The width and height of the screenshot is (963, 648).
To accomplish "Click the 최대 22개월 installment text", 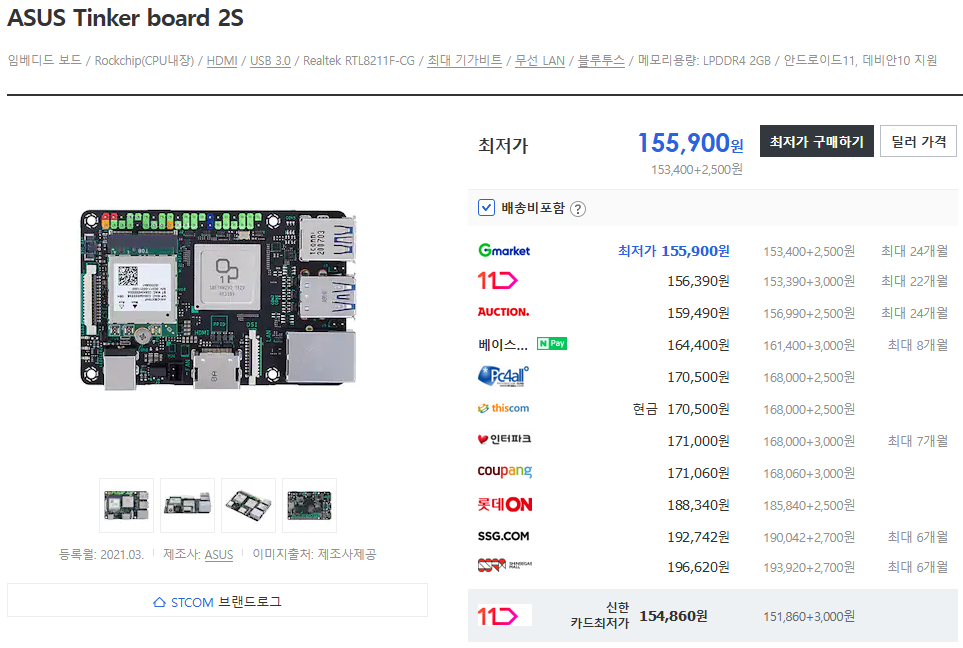I will (914, 281).
